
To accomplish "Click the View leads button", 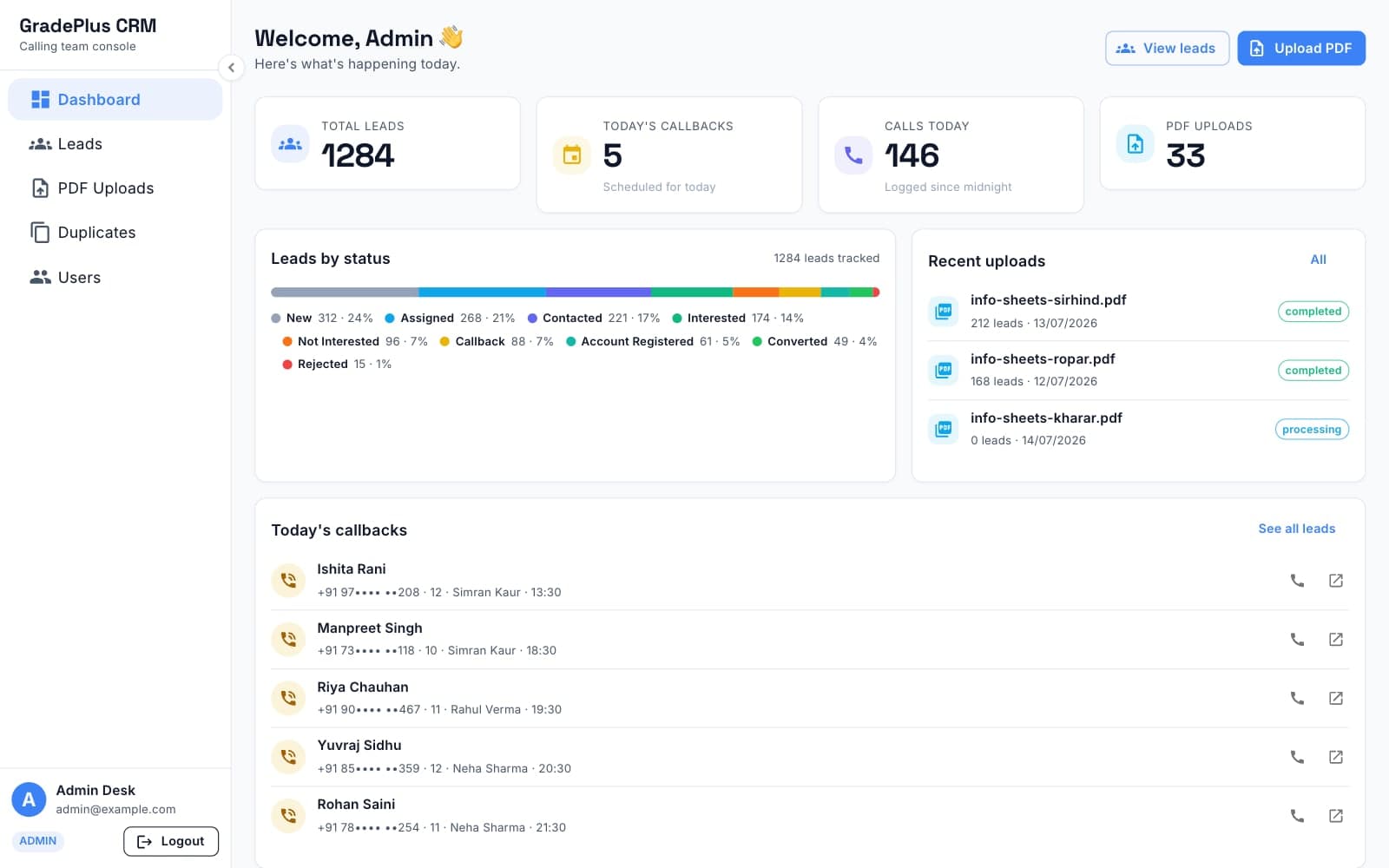I will point(1167,49).
